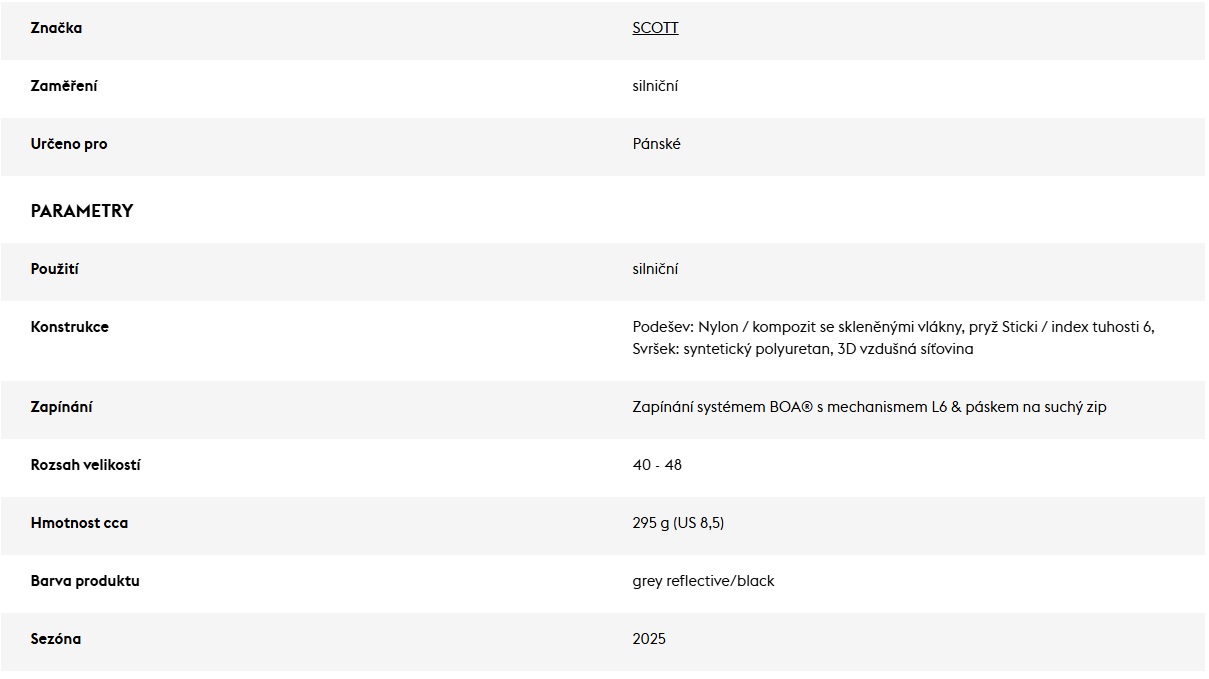The height and width of the screenshot is (679, 1209).
Task: Select the Pánské value text
Action: 656,144
